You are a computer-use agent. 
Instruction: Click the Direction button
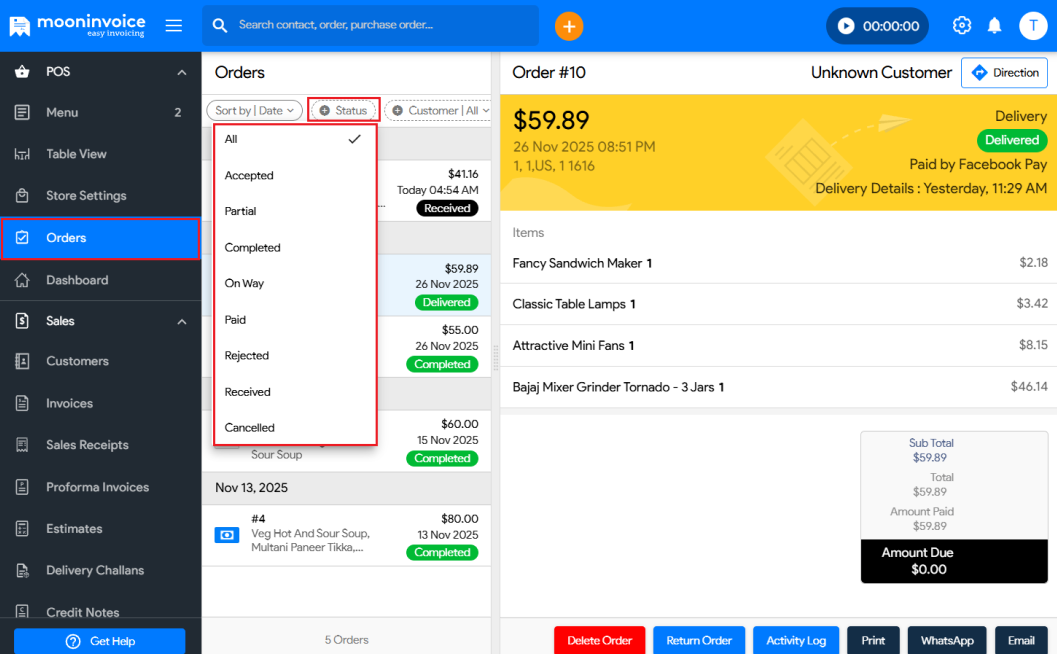point(1004,73)
